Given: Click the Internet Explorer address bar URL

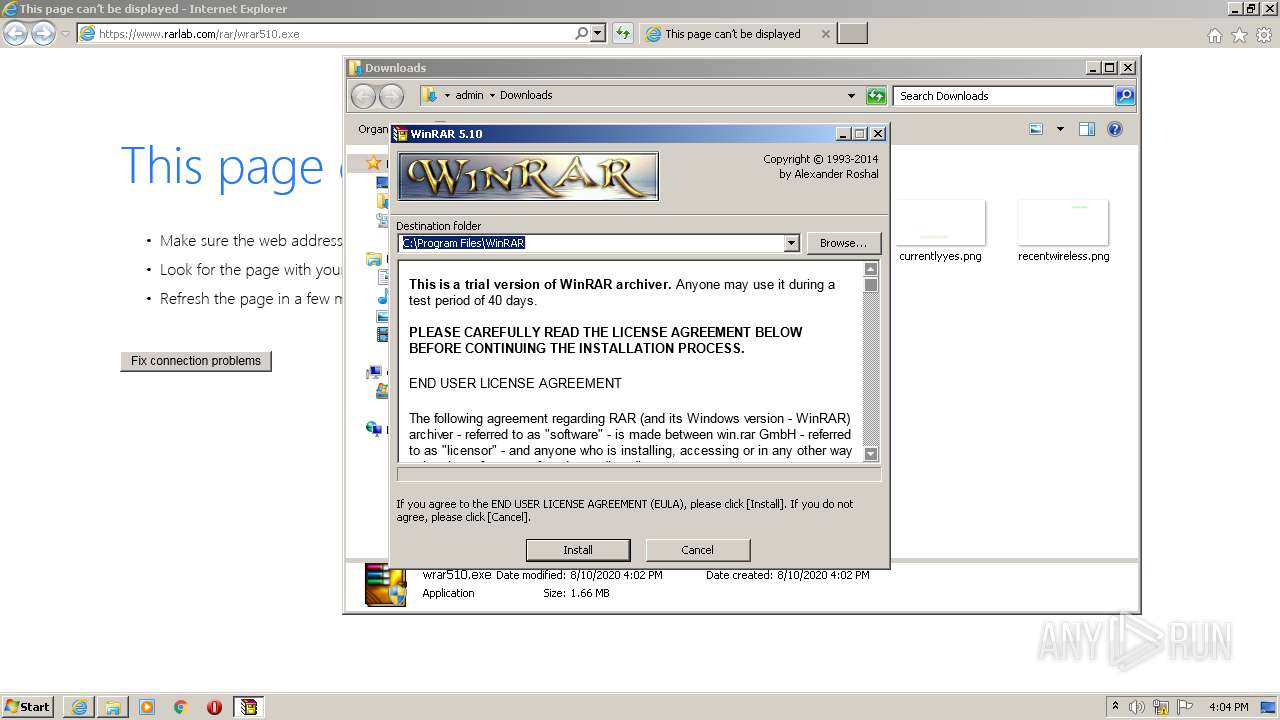Looking at the screenshot, I should (x=199, y=34).
